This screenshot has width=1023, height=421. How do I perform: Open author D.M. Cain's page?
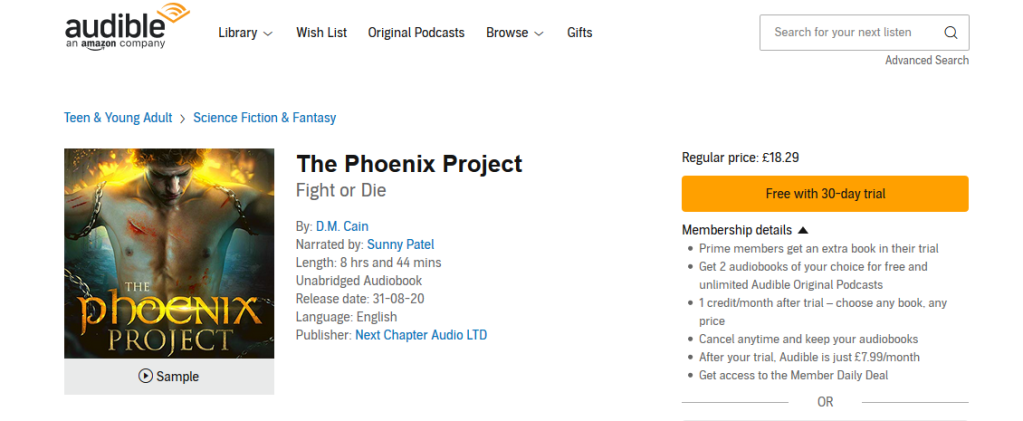click(x=342, y=226)
